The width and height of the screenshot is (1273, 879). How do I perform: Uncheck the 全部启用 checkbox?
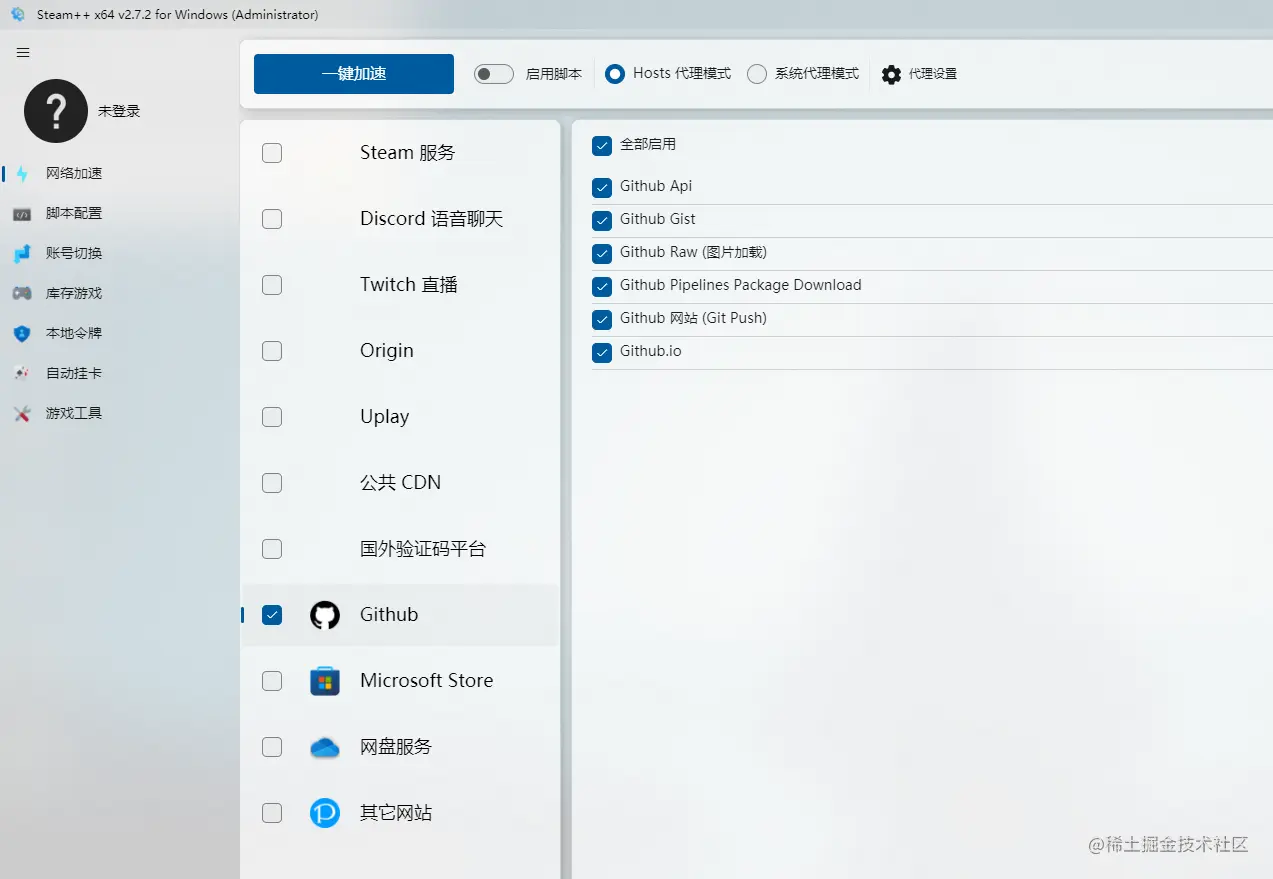tap(602, 146)
